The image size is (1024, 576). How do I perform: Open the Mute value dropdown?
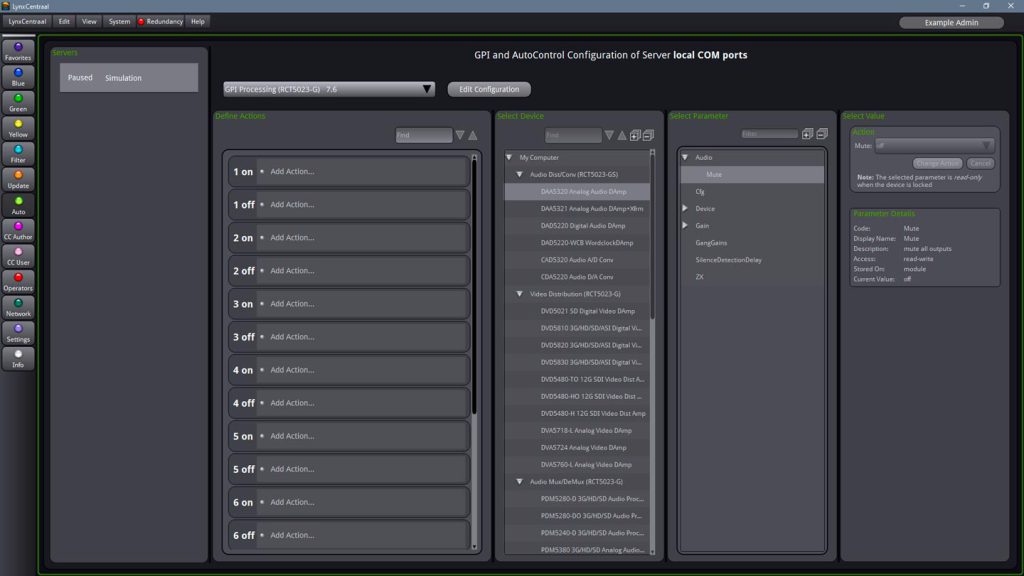tap(934, 146)
